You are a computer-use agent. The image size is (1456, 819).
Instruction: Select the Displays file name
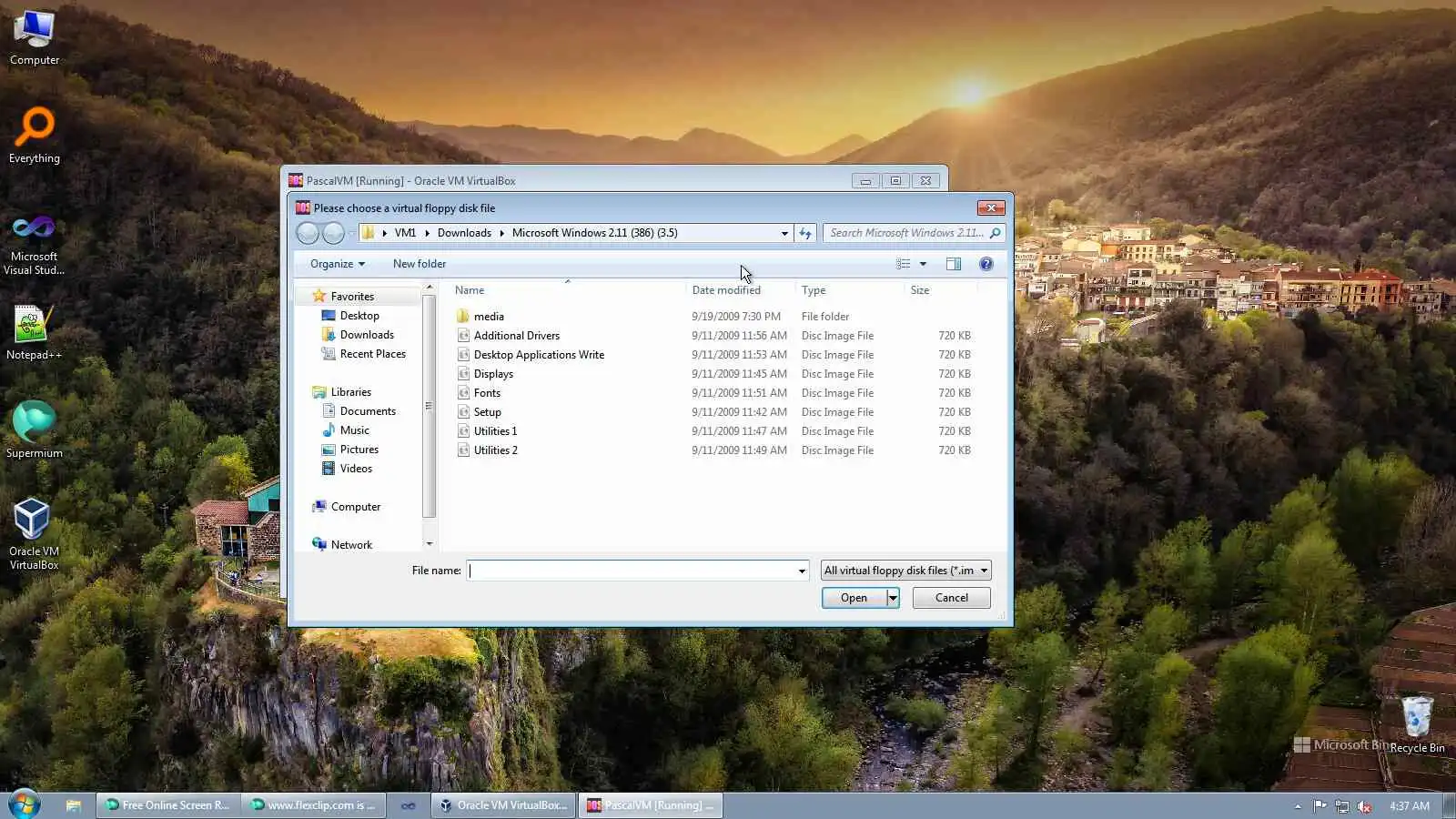click(x=493, y=374)
